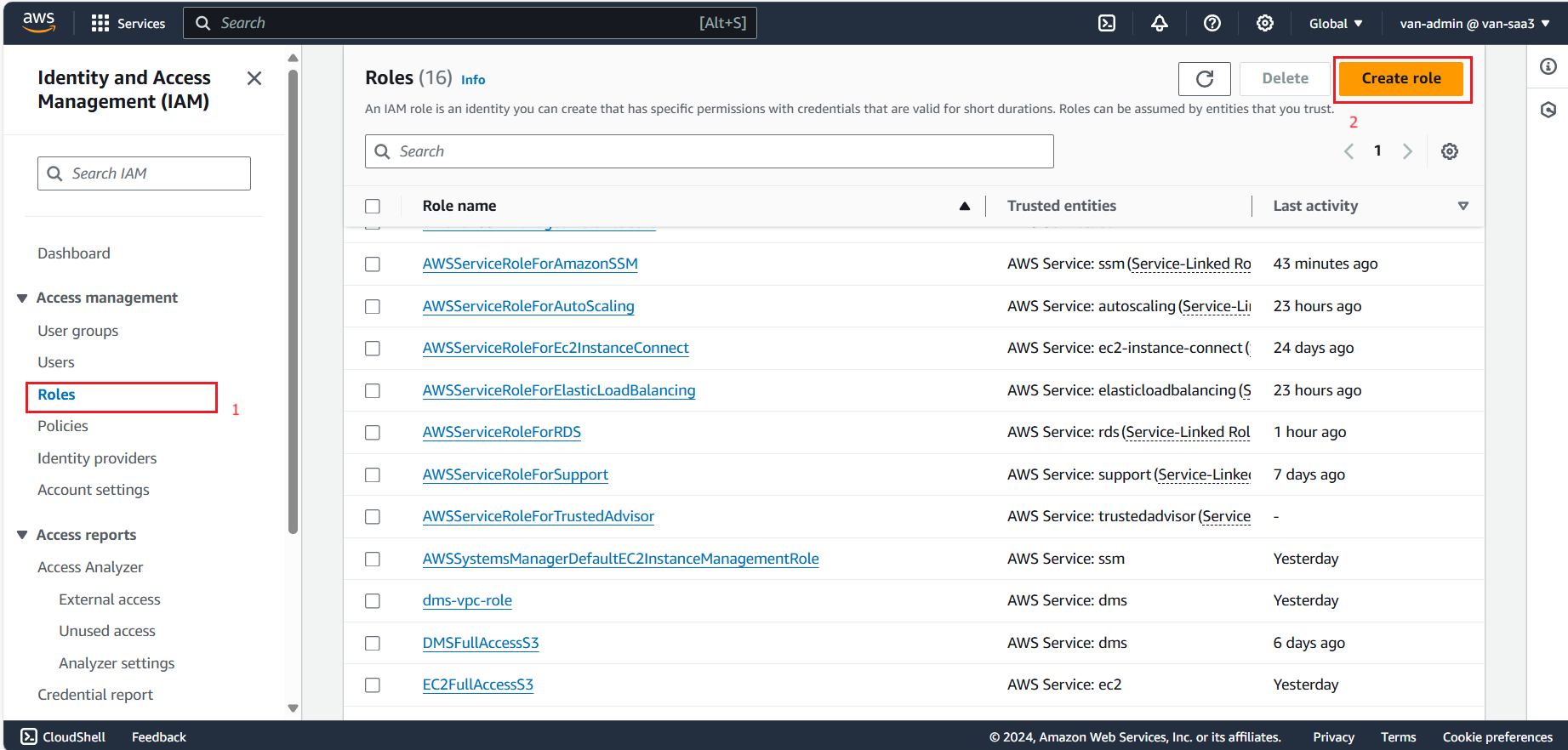The width and height of the screenshot is (1568, 750).
Task: Collapse the Access reports section
Action: pyautogui.click(x=22, y=535)
